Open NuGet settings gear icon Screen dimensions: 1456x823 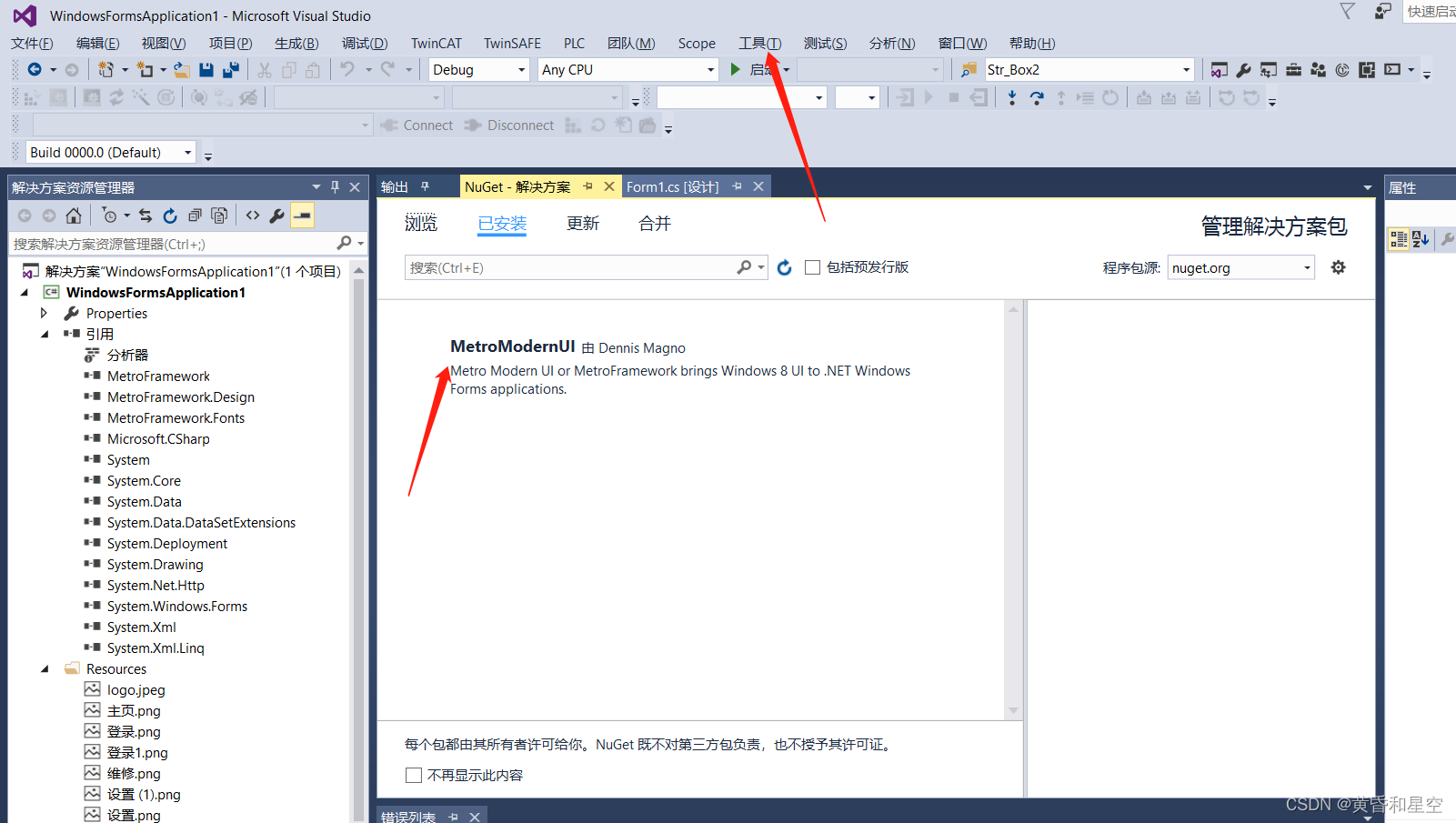(x=1338, y=267)
